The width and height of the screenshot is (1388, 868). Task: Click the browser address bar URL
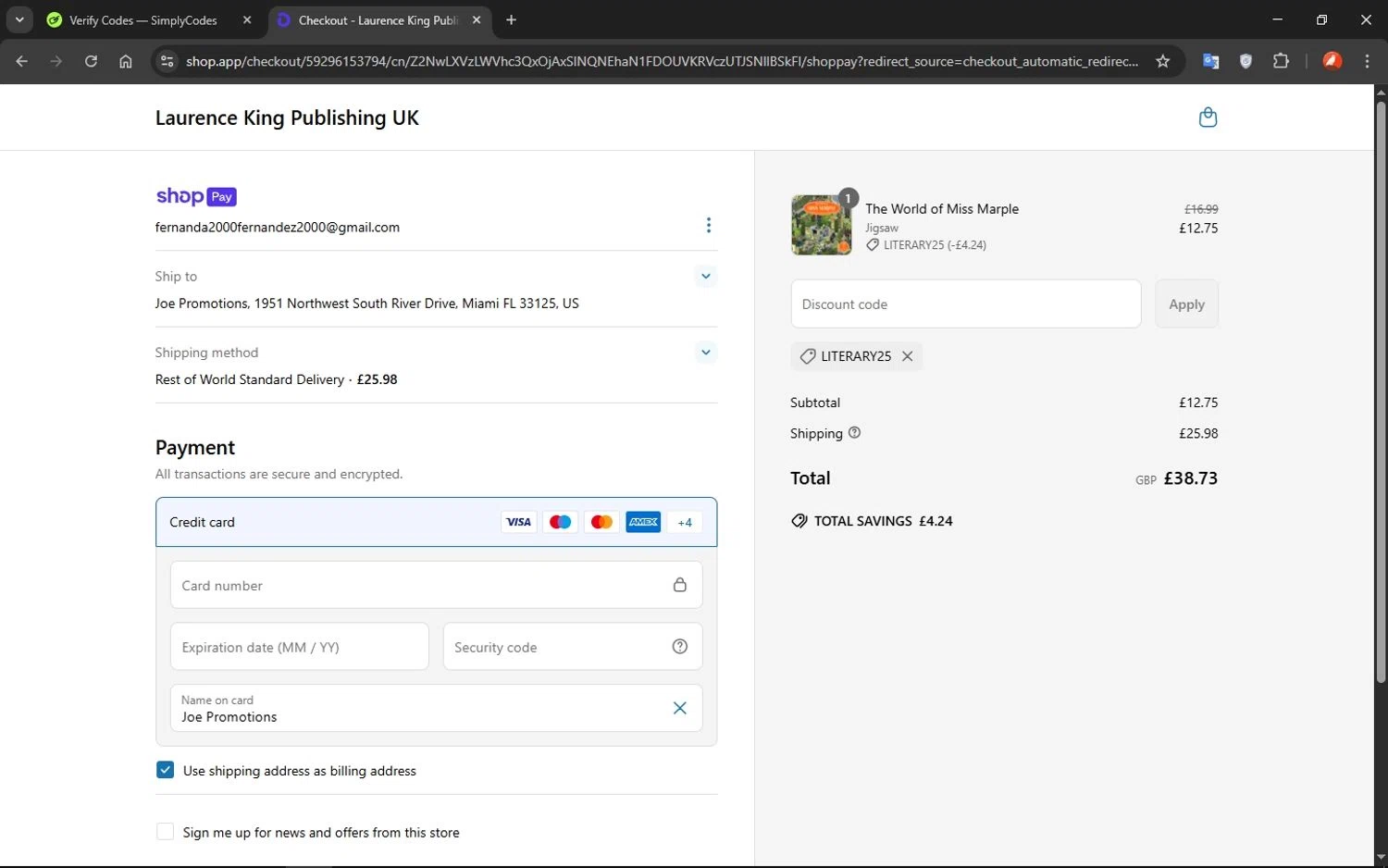662,61
